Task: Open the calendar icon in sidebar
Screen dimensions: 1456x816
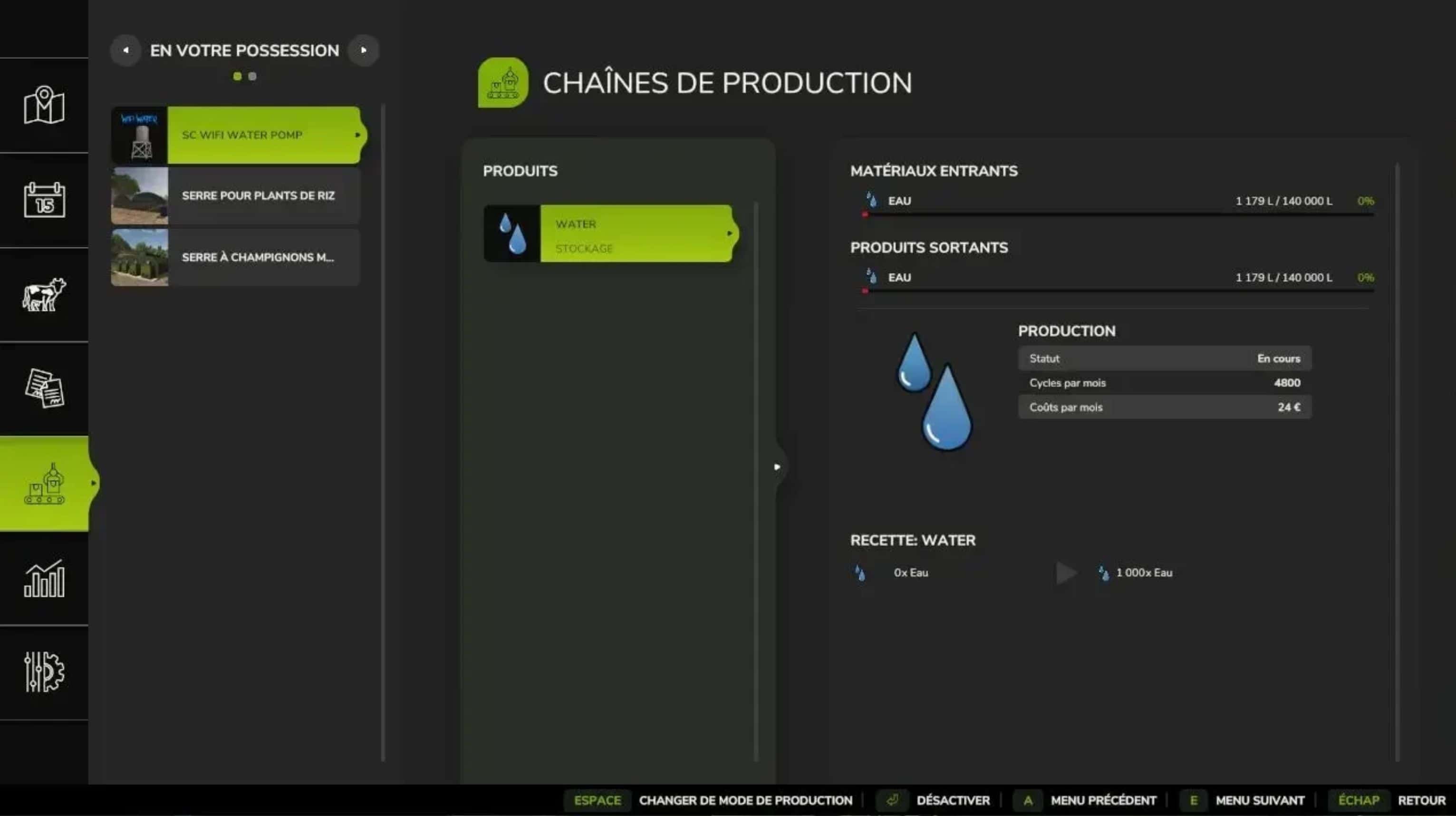Action: [x=44, y=200]
